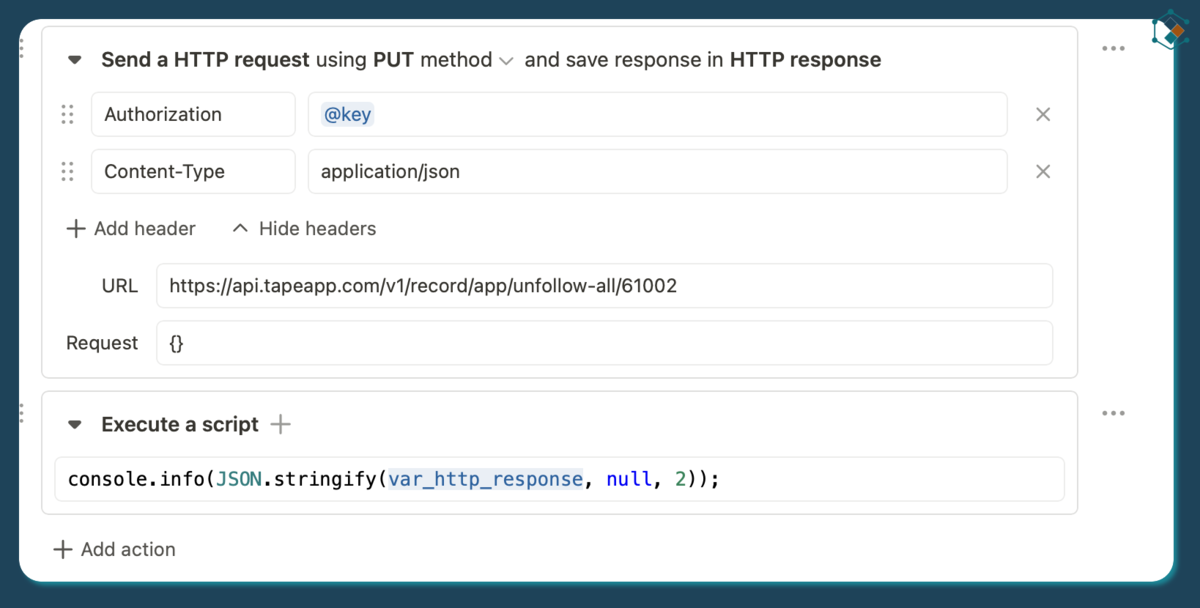Focus the Request body field
Screen dimensions: 1200x608
604,343
